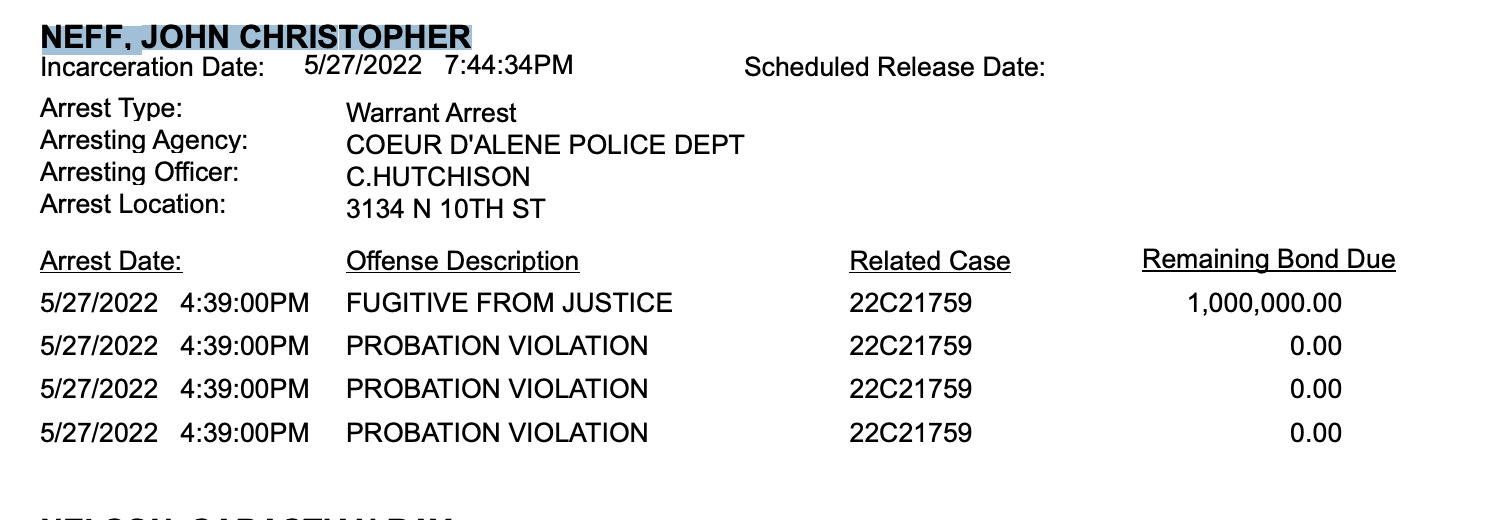Viewport: 1494px width, 520px height.
Task: Click the Warrant Arrest value
Action: coord(431,113)
